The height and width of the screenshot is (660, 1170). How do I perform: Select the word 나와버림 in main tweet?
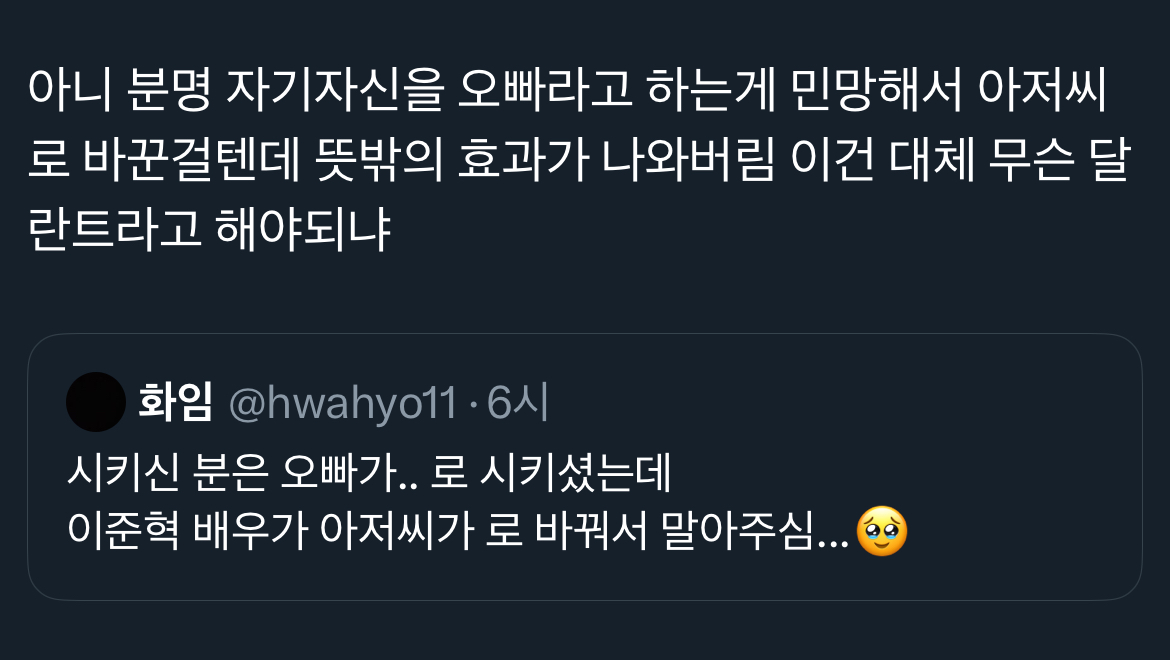pyautogui.click(x=689, y=160)
